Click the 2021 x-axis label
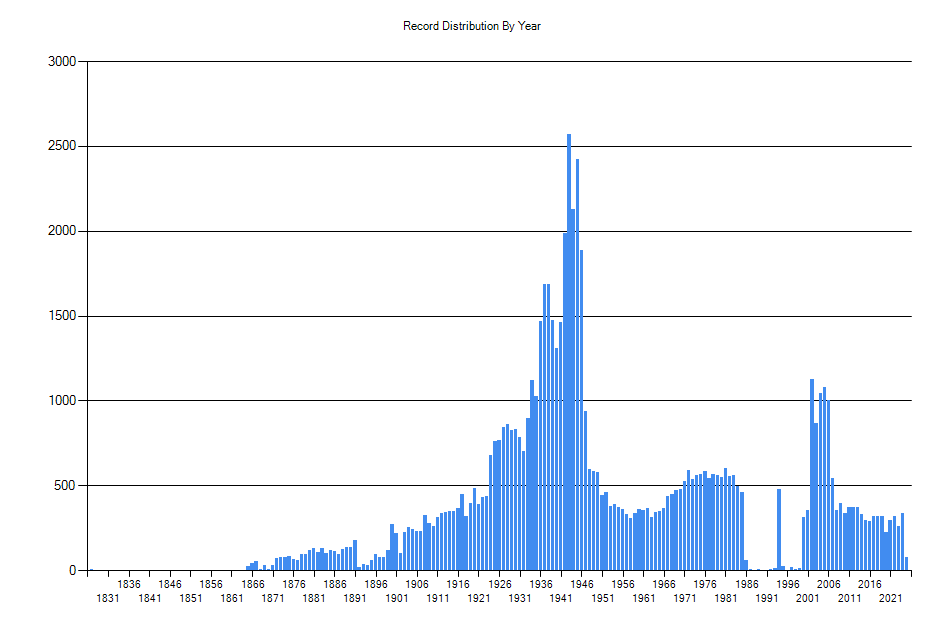945x630 pixels. tap(891, 598)
